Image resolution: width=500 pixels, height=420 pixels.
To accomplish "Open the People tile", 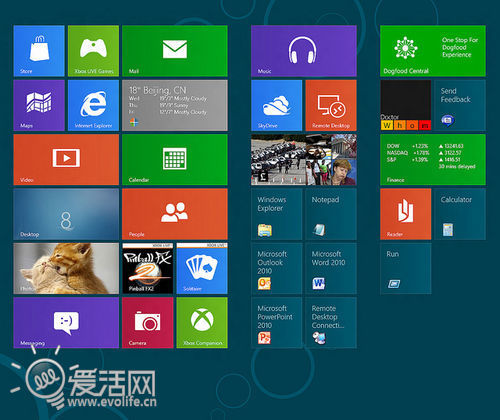I will (175, 214).
